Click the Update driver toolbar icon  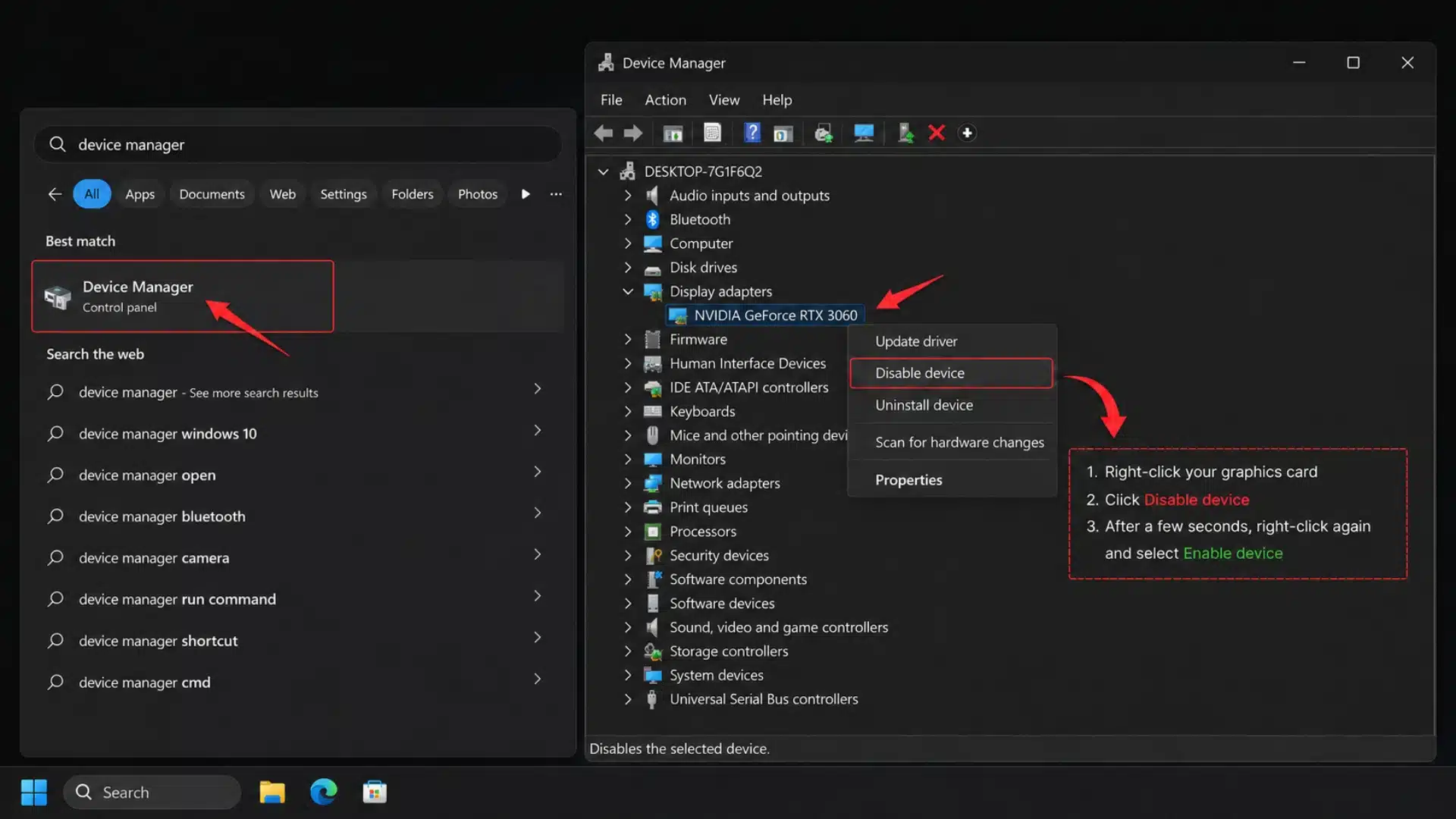(905, 133)
